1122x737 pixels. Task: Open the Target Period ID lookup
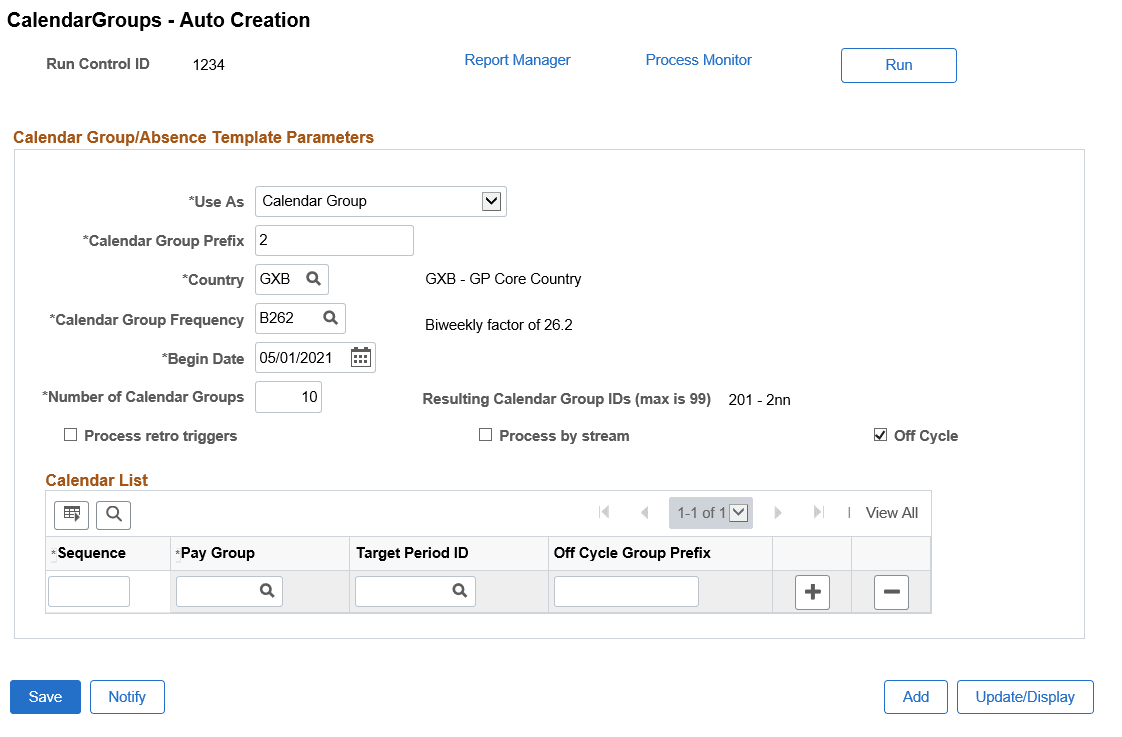[x=458, y=591]
